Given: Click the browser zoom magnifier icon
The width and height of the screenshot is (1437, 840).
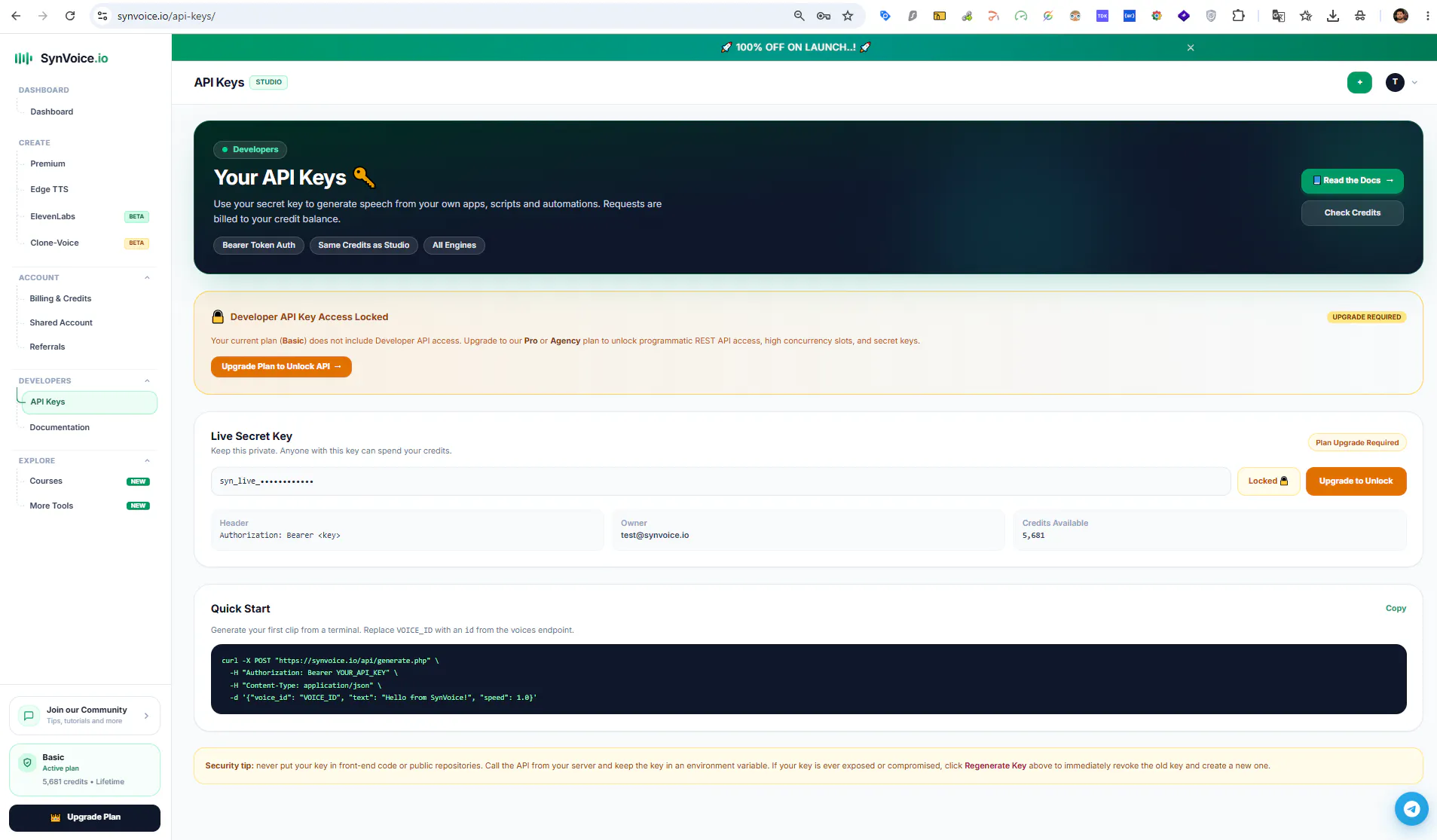Looking at the screenshot, I should pos(799,16).
